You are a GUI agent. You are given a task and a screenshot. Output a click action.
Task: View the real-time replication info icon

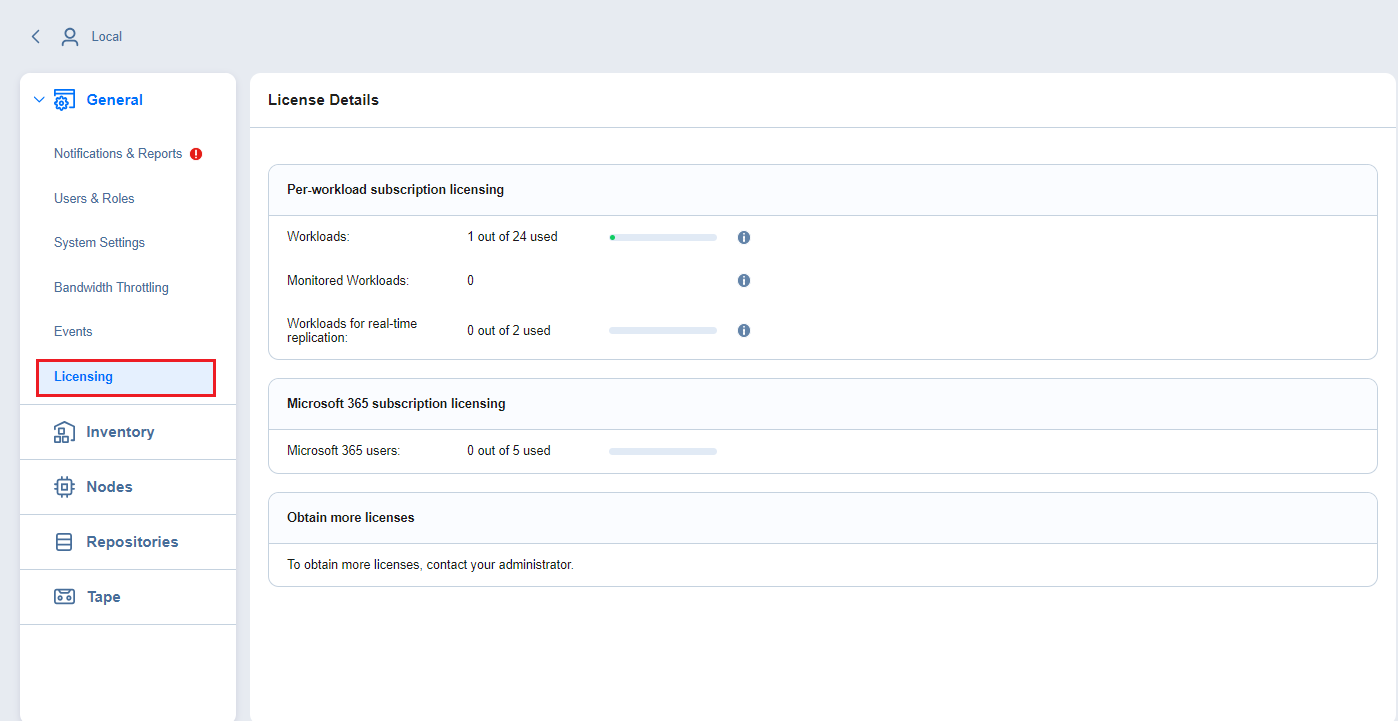coord(743,330)
